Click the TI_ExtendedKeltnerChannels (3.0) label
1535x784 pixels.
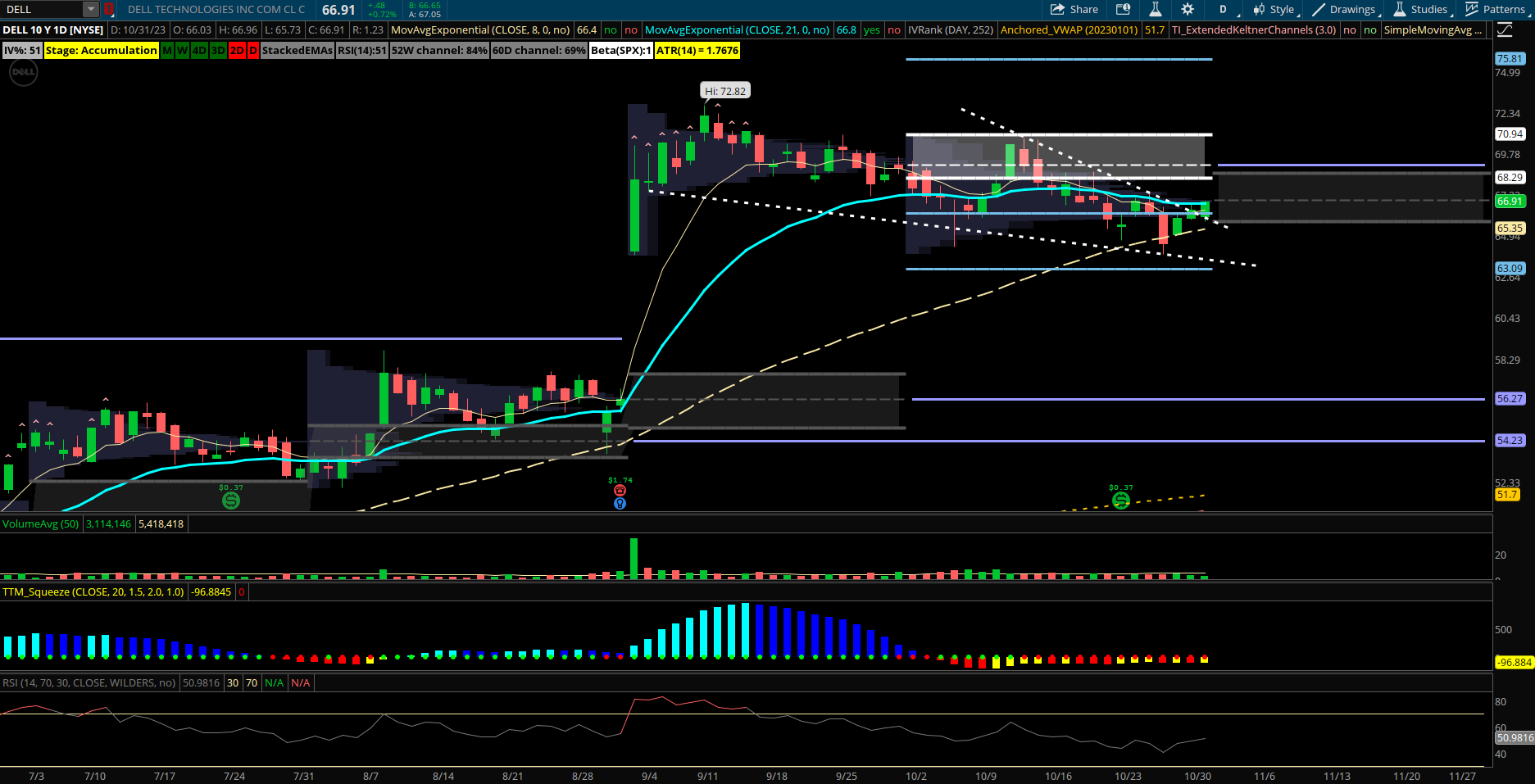point(1254,30)
